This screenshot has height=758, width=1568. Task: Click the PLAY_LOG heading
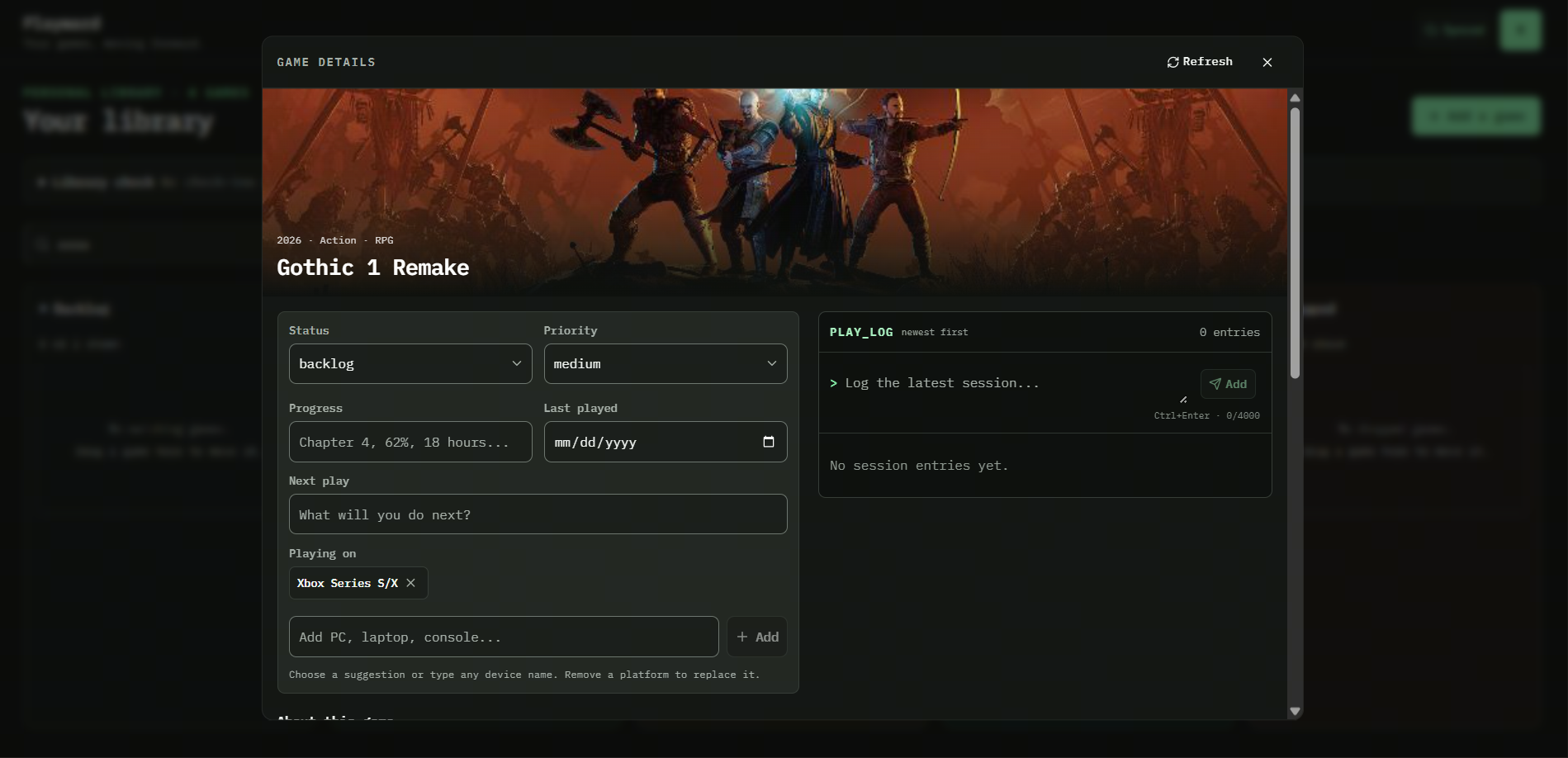coord(861,332)
